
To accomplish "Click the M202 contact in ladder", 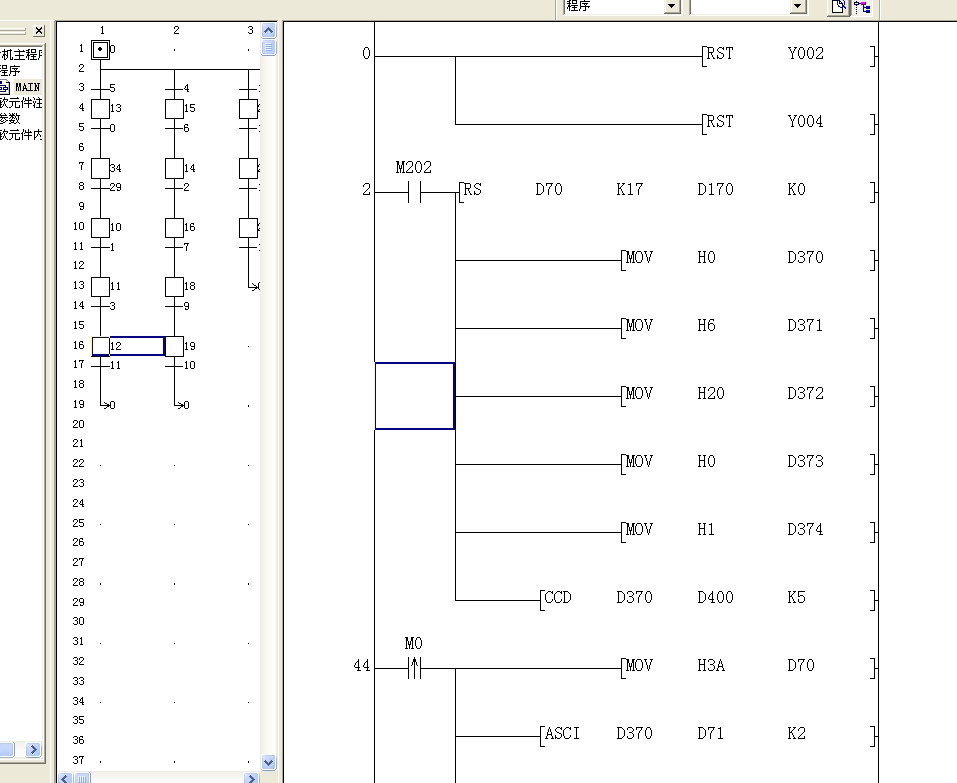I will (414, 191).
